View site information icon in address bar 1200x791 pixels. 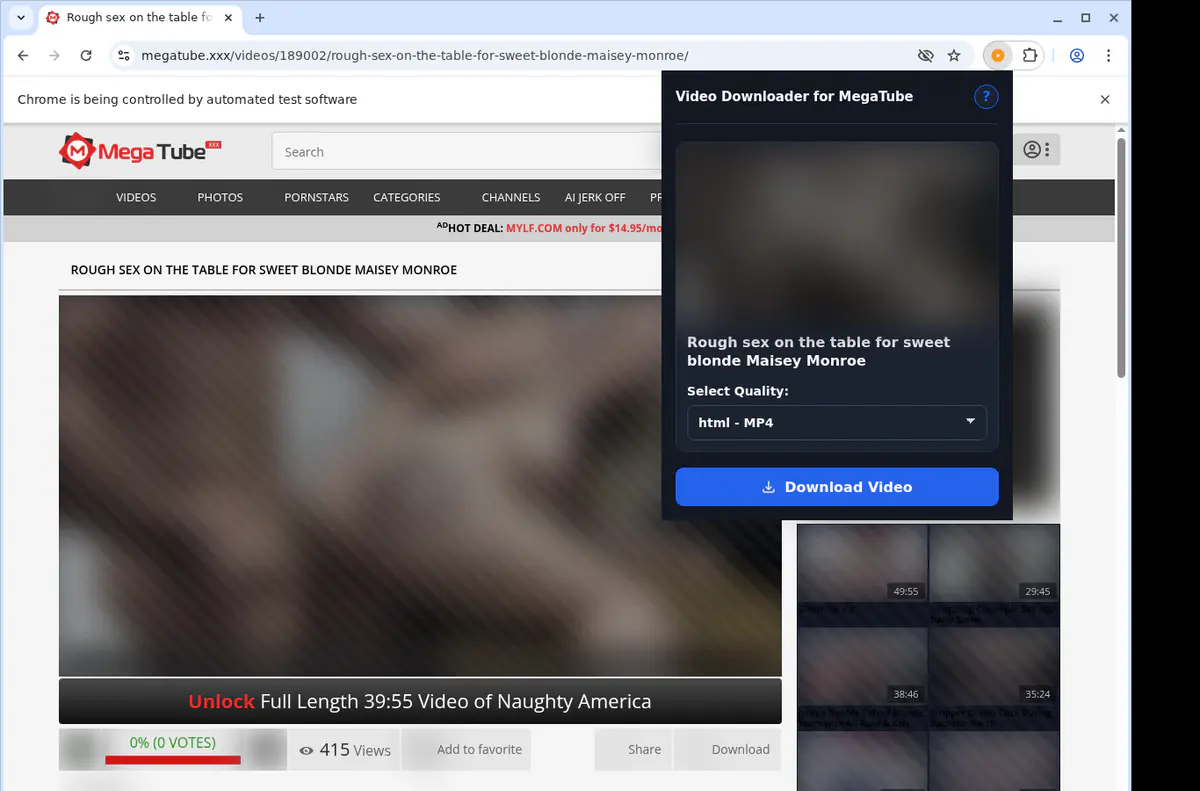(123, 56)
